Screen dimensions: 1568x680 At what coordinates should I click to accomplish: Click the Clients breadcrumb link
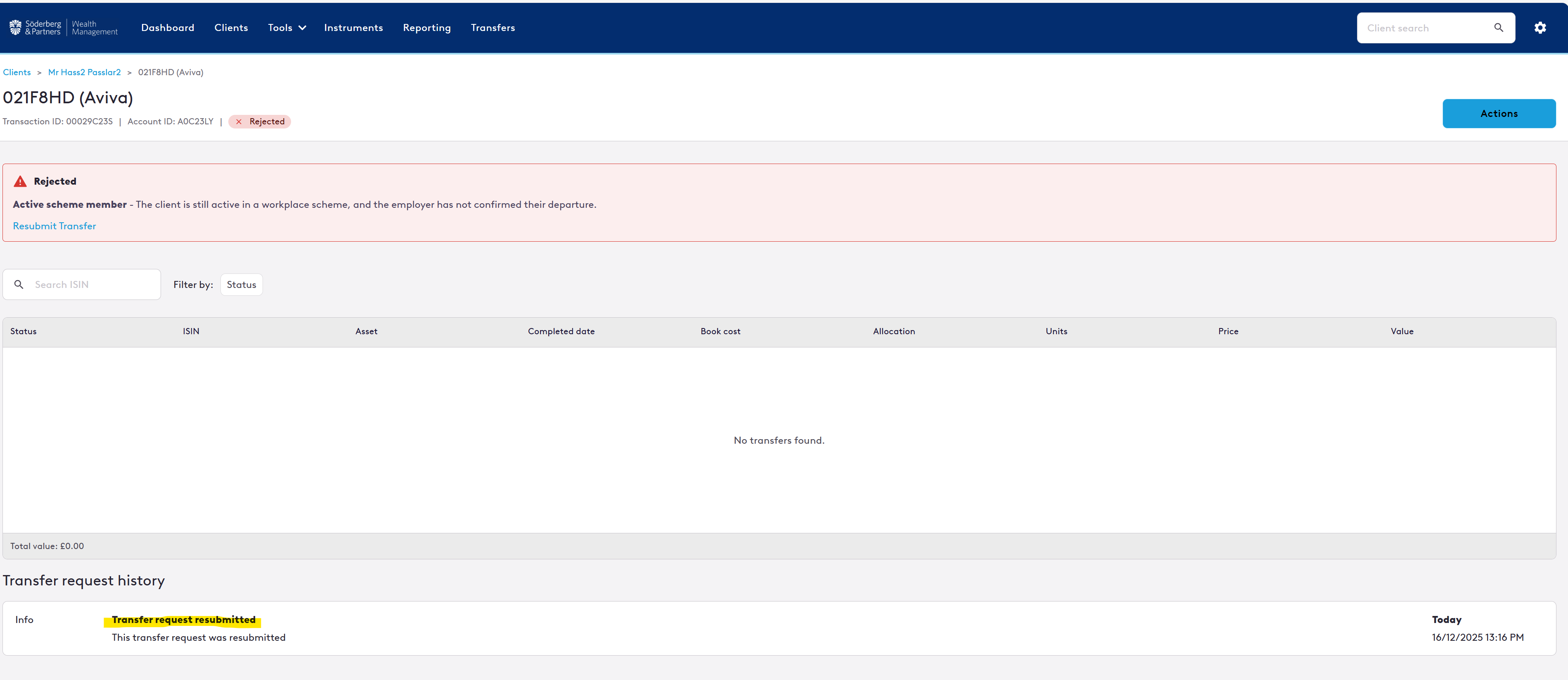click(x=17, y=73)
